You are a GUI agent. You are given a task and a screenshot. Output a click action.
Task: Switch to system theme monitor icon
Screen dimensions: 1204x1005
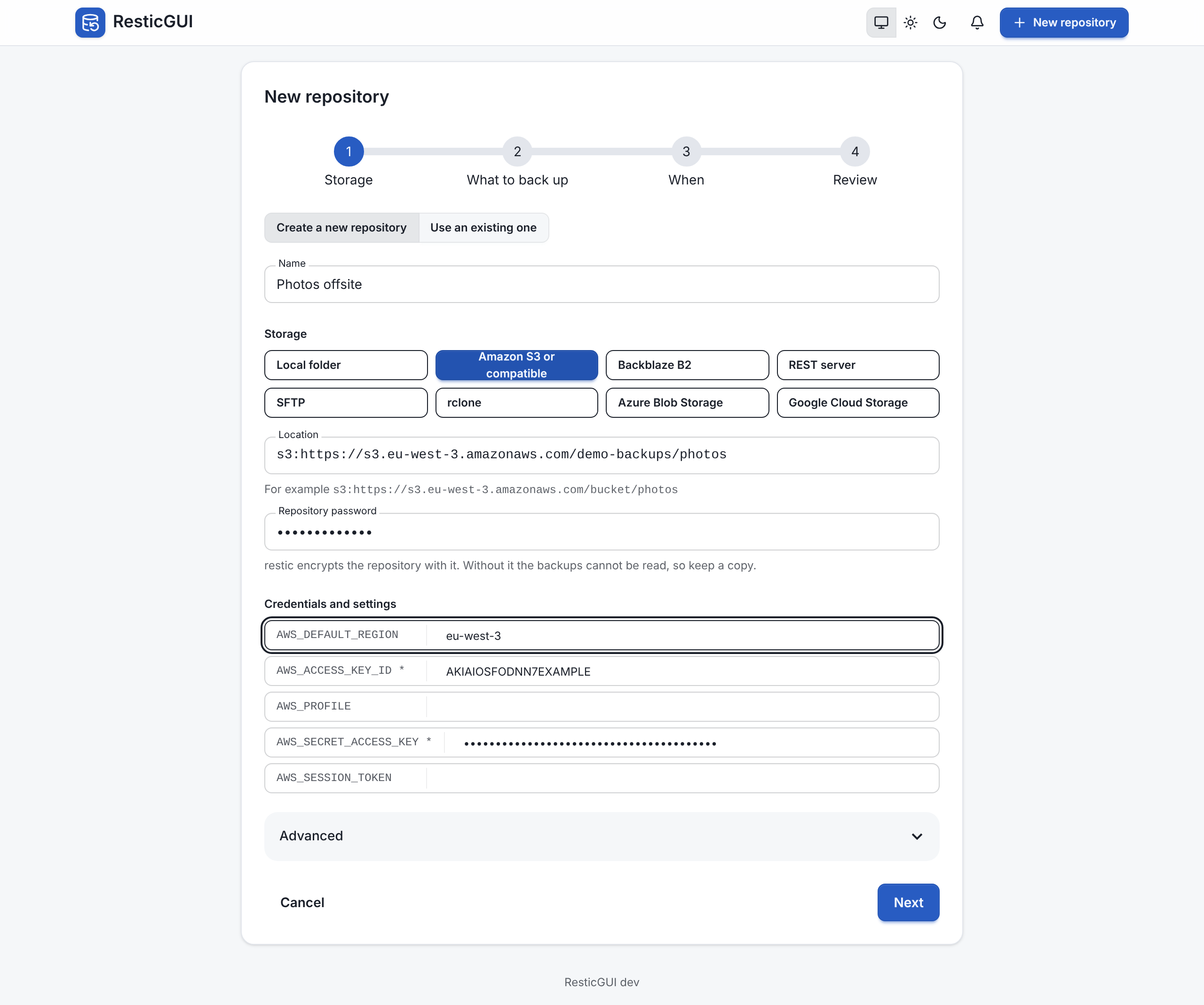pyautogui.click(x=881, y=23)
